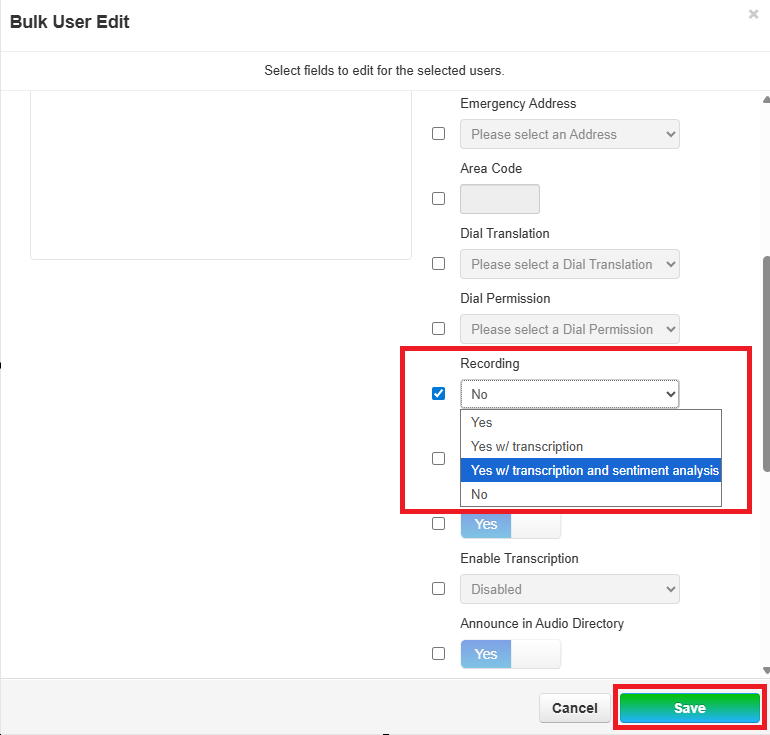Screen dimensions: 770x735
Task: Enable the Emergency Address checkbox
Action: click(438, 134)
